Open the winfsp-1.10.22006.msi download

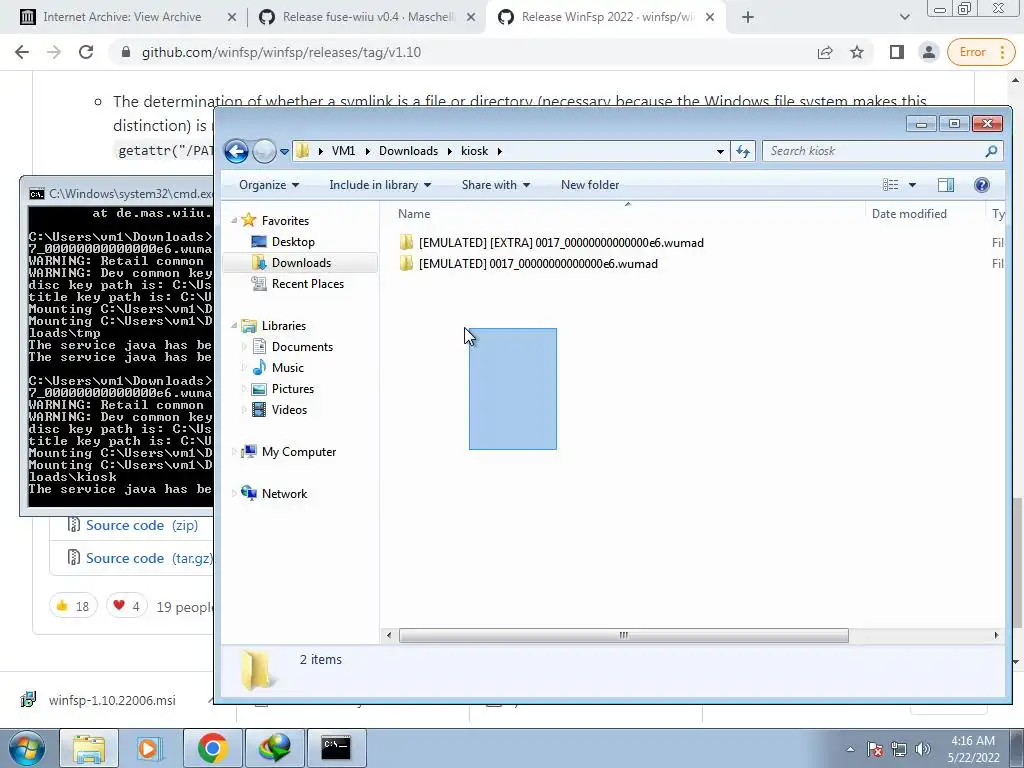click(112, 701)
